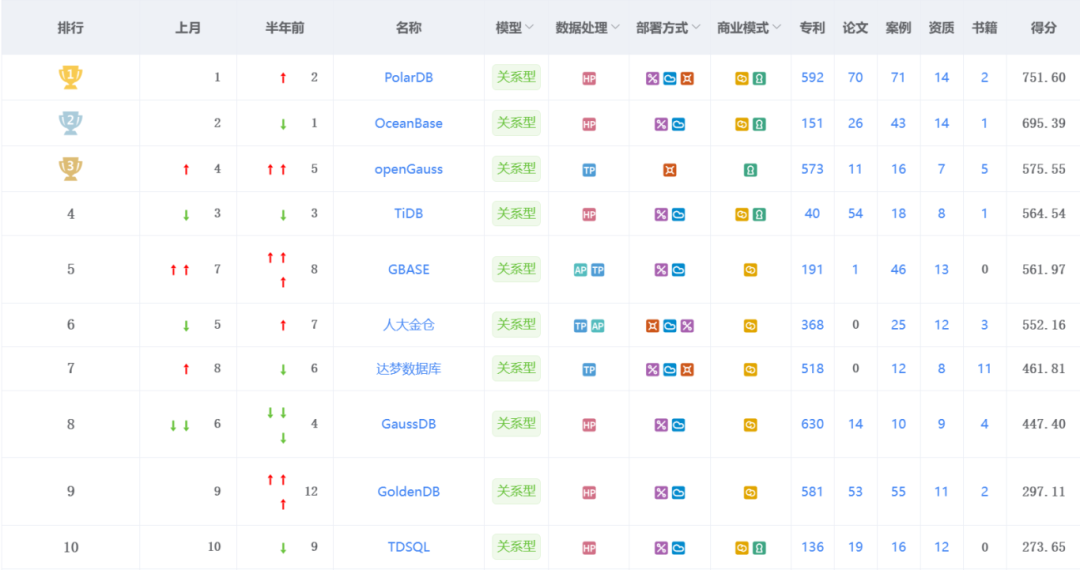Click the green business-model icon in TDSQL row

click(759, 548)
